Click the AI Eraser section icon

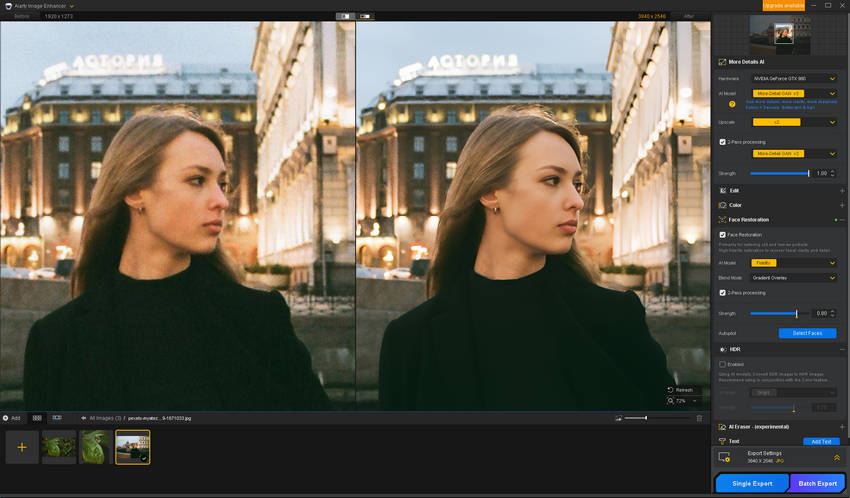click(722, 427)
